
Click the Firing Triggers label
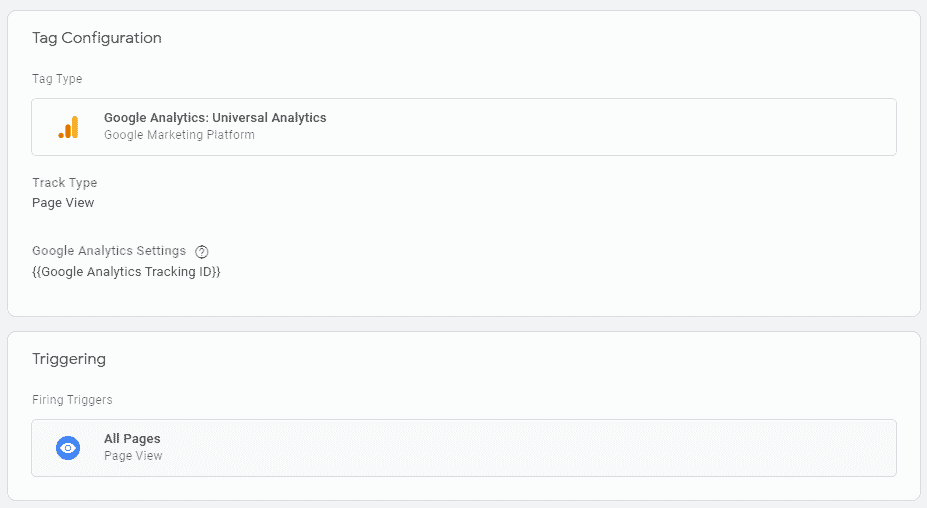point(72,400)
